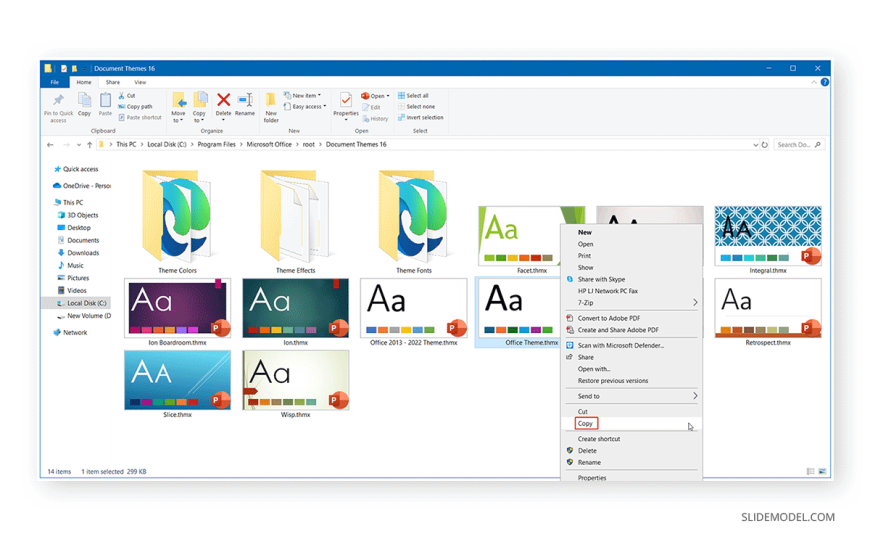
Task: Click Local Disk (C:) in the address path
Action: pyautogui.click(x=166, y=144)
